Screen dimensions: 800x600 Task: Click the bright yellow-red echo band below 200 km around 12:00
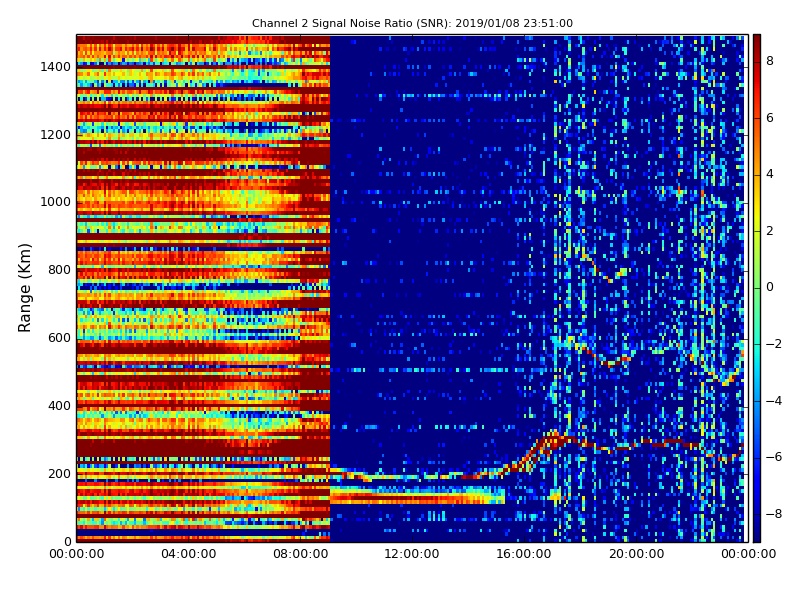tap(417, 495)
